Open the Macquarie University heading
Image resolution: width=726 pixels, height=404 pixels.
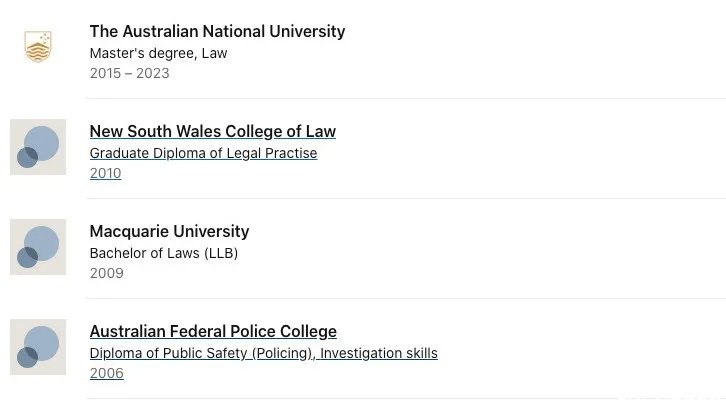click(x=169, y=231)
